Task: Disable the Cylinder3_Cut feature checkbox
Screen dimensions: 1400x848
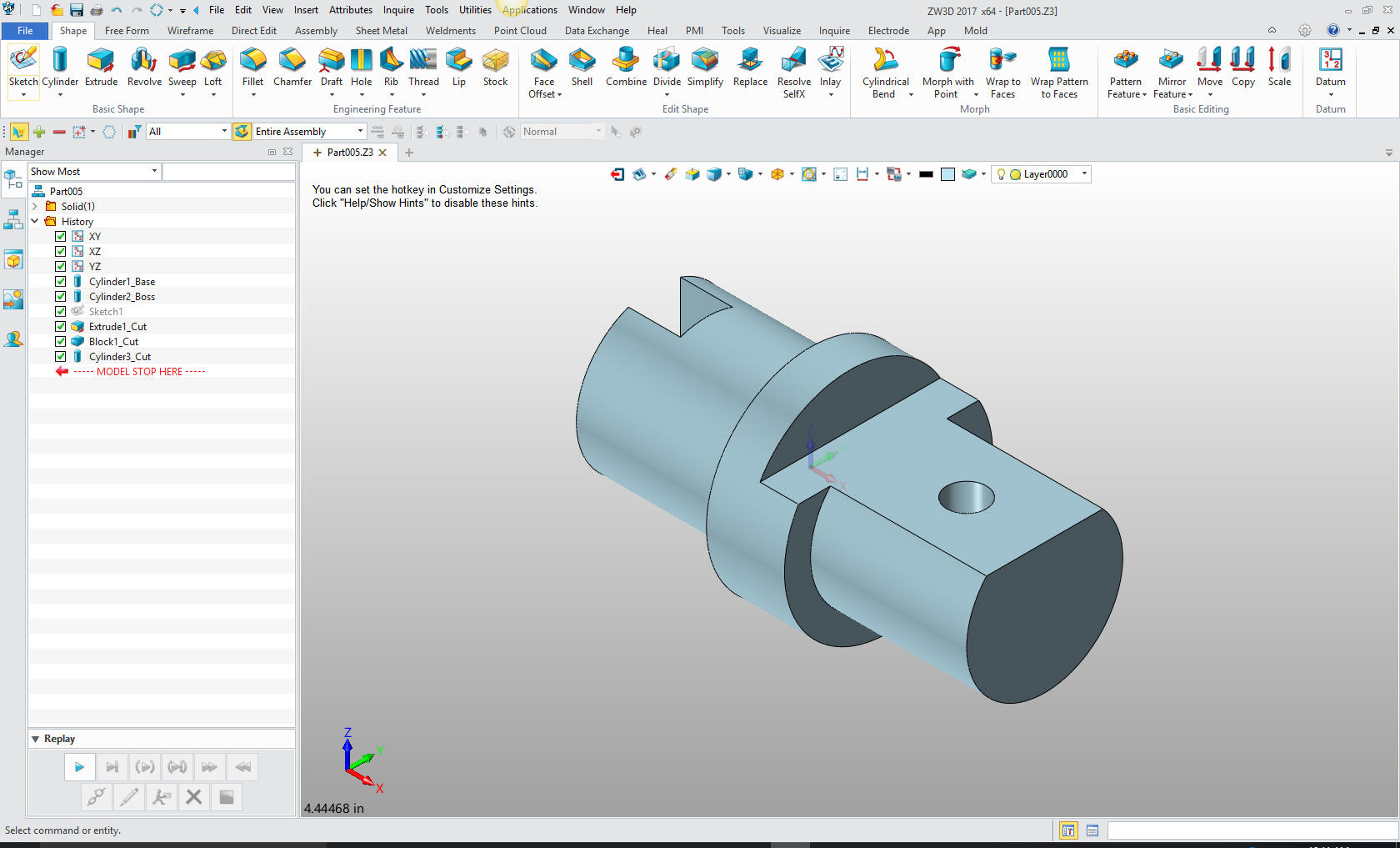Action: pyautogui.click(x=61, y=357)
